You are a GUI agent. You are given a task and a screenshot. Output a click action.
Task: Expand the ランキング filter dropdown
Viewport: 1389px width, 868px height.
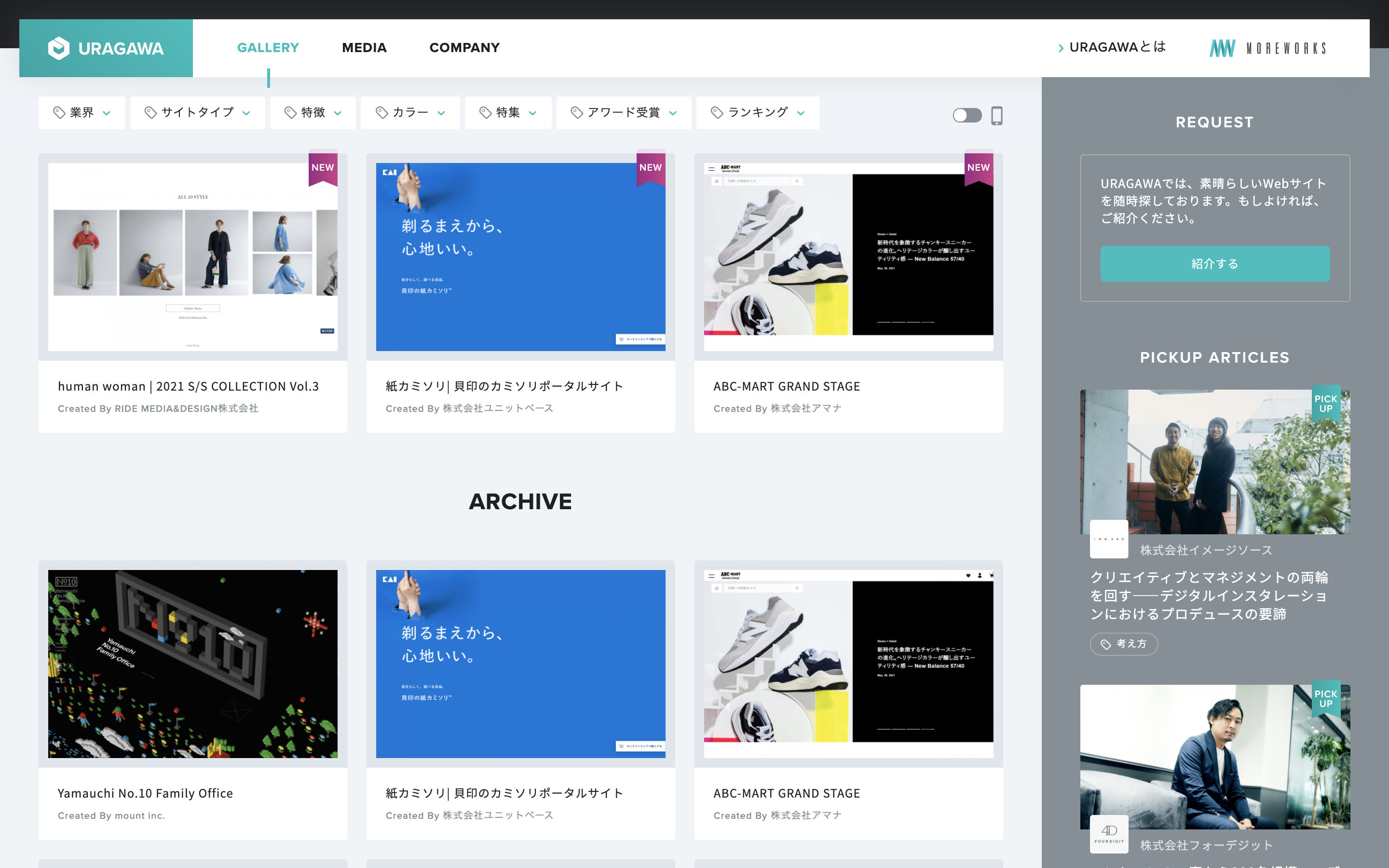758,112
